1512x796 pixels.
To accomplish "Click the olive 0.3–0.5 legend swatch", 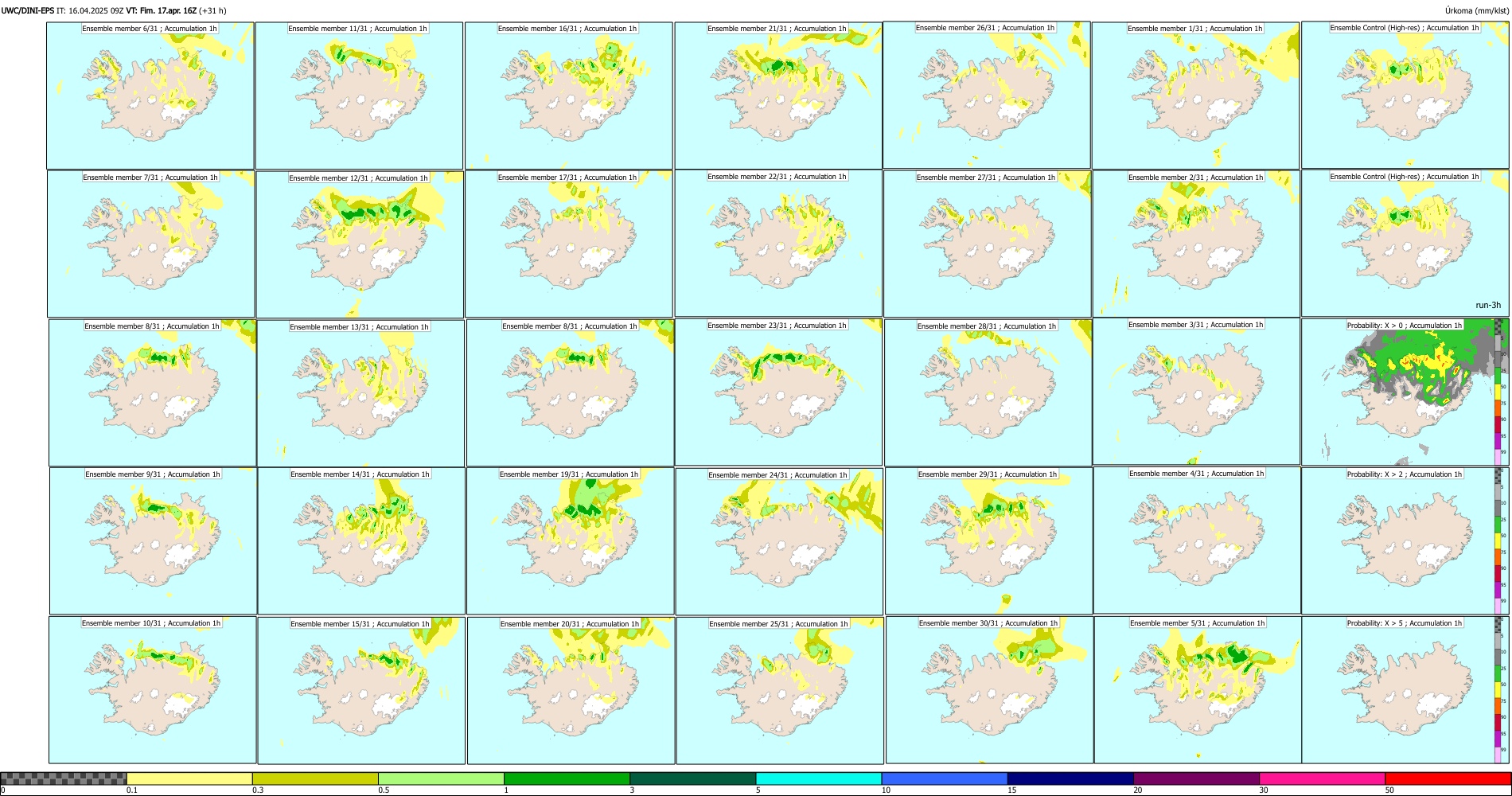I will [315, 778].
